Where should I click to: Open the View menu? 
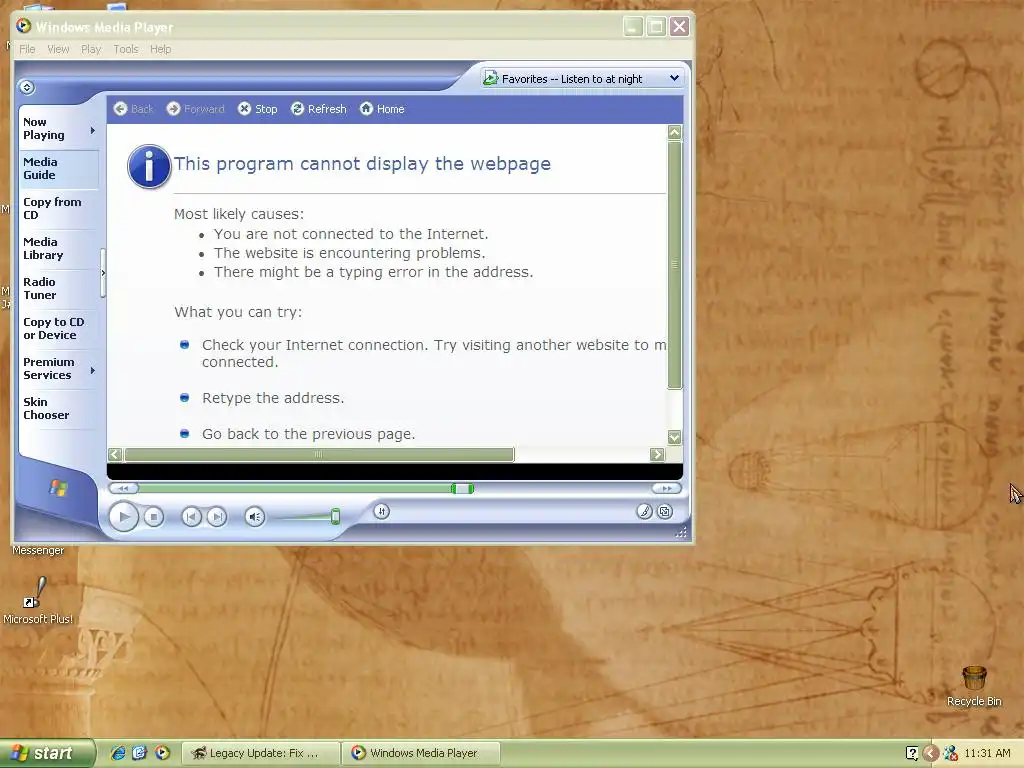tap(58, 49)
